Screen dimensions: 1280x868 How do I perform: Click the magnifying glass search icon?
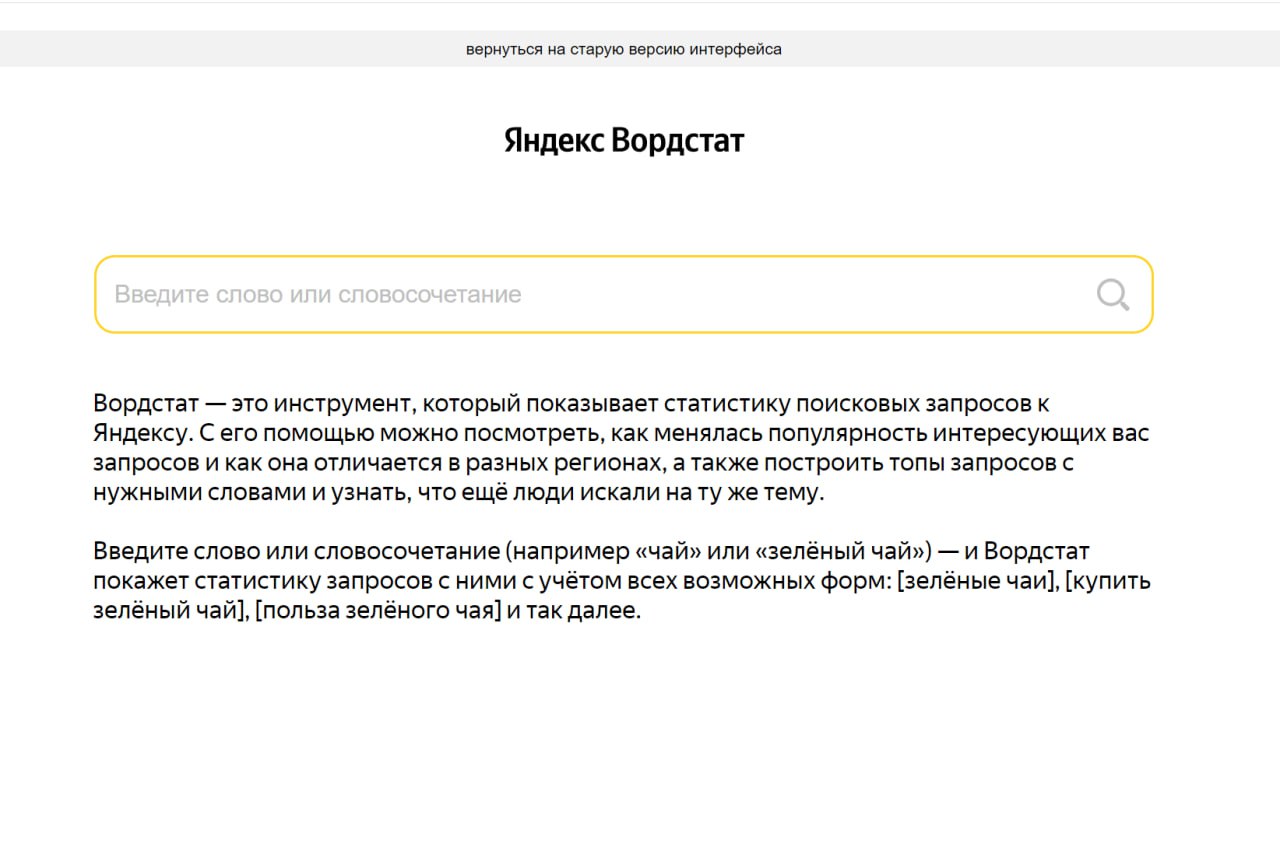click(x=1113, y=294)
